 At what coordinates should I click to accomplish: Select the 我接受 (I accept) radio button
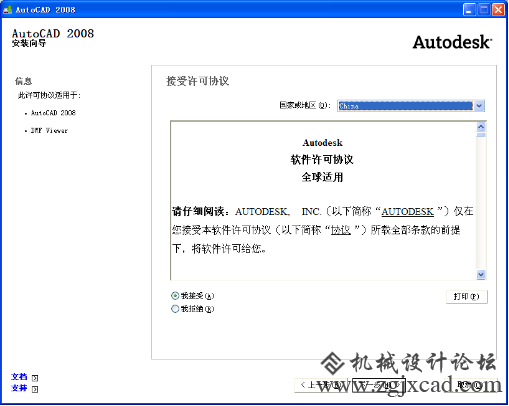pos(175,295)
